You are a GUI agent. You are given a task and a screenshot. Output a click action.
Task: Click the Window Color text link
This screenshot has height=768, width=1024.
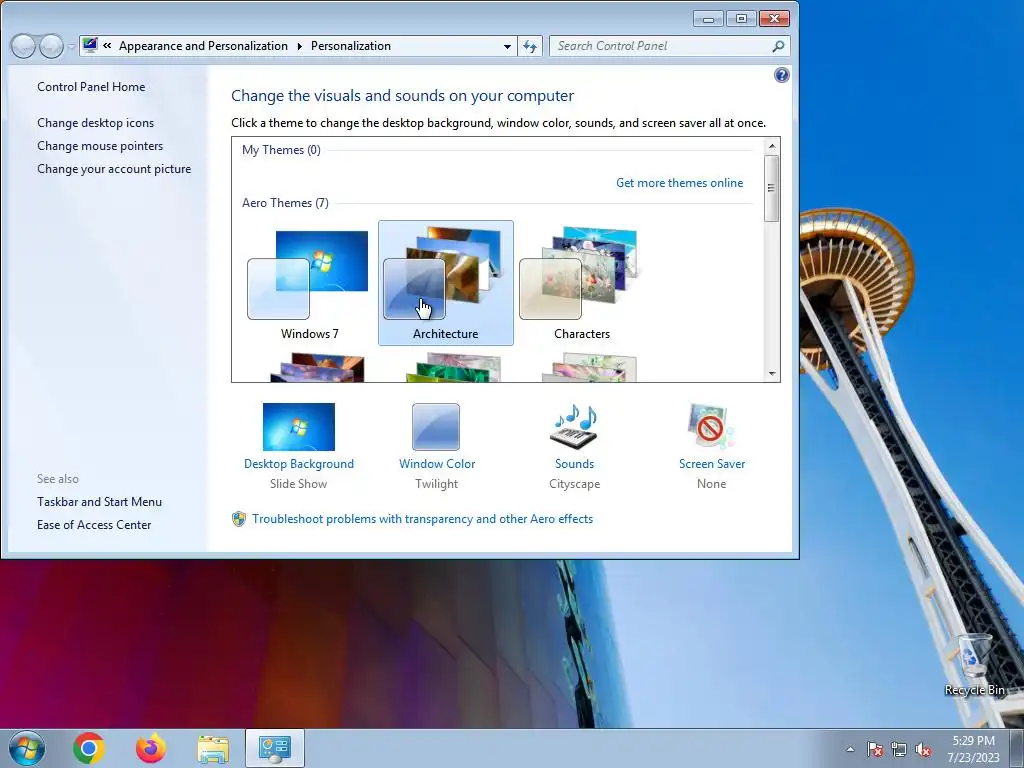point(437,464)
